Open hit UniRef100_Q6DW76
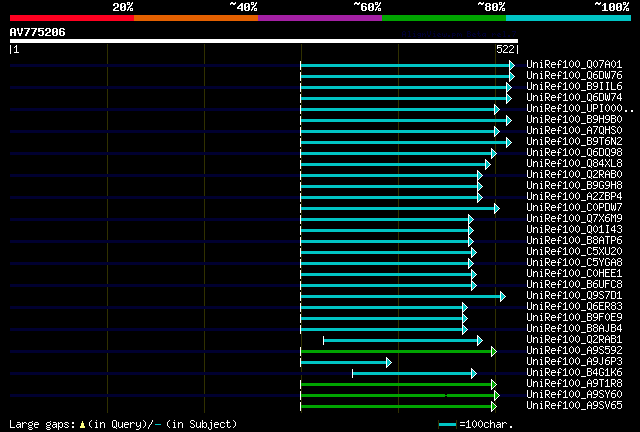 (574, 76)
